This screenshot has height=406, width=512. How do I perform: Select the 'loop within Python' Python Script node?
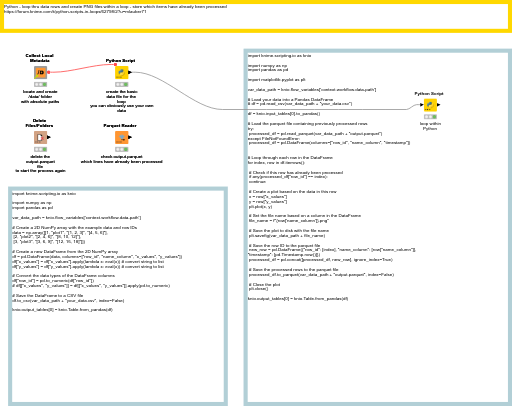pos(430,105)
